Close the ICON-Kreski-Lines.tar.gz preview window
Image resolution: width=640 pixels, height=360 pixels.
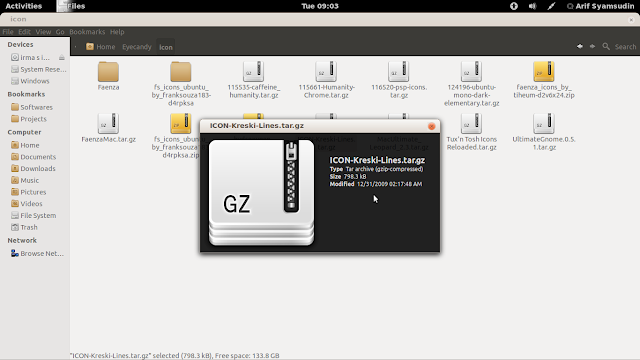431,126
